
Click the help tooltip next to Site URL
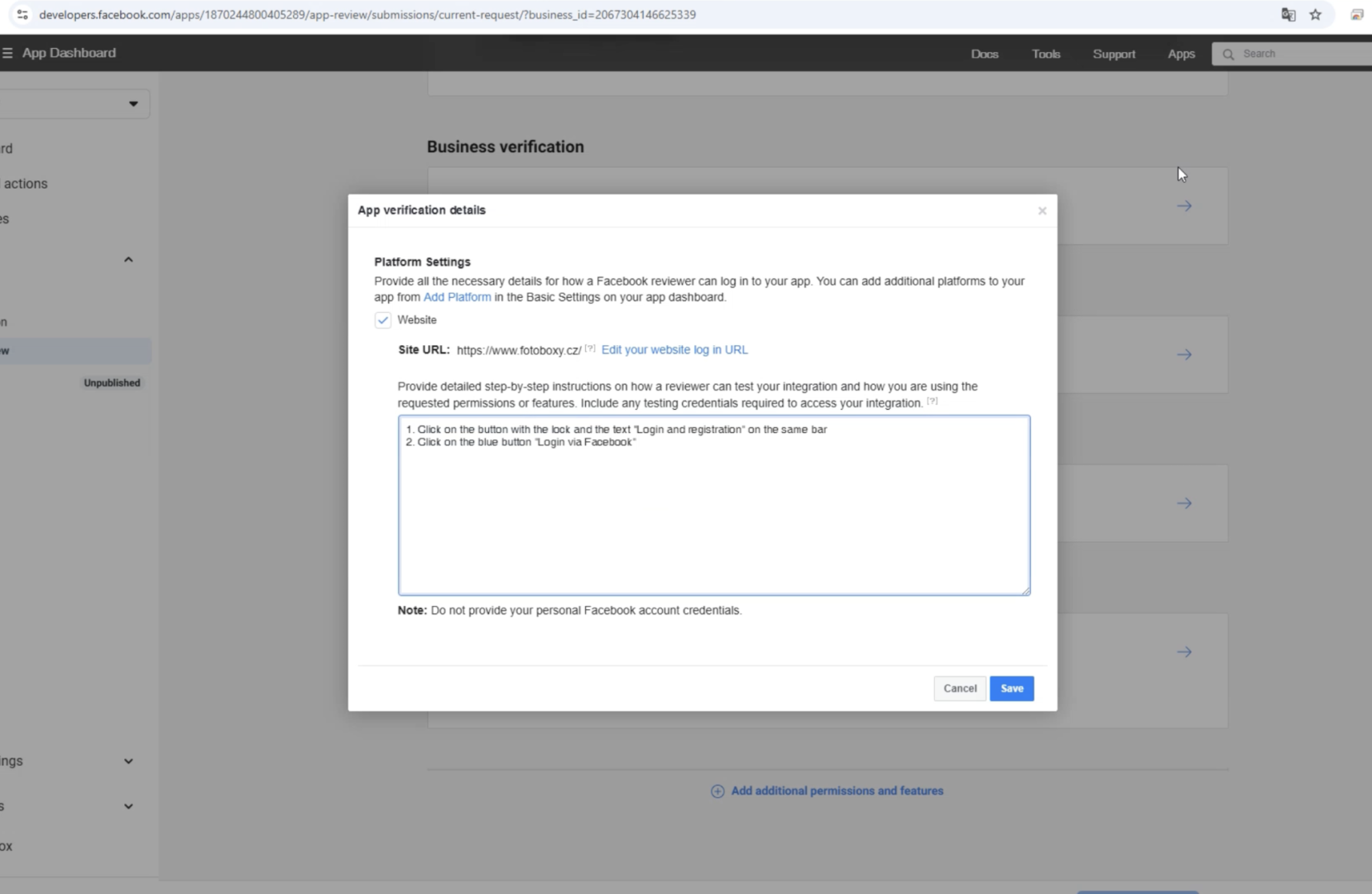590,348
